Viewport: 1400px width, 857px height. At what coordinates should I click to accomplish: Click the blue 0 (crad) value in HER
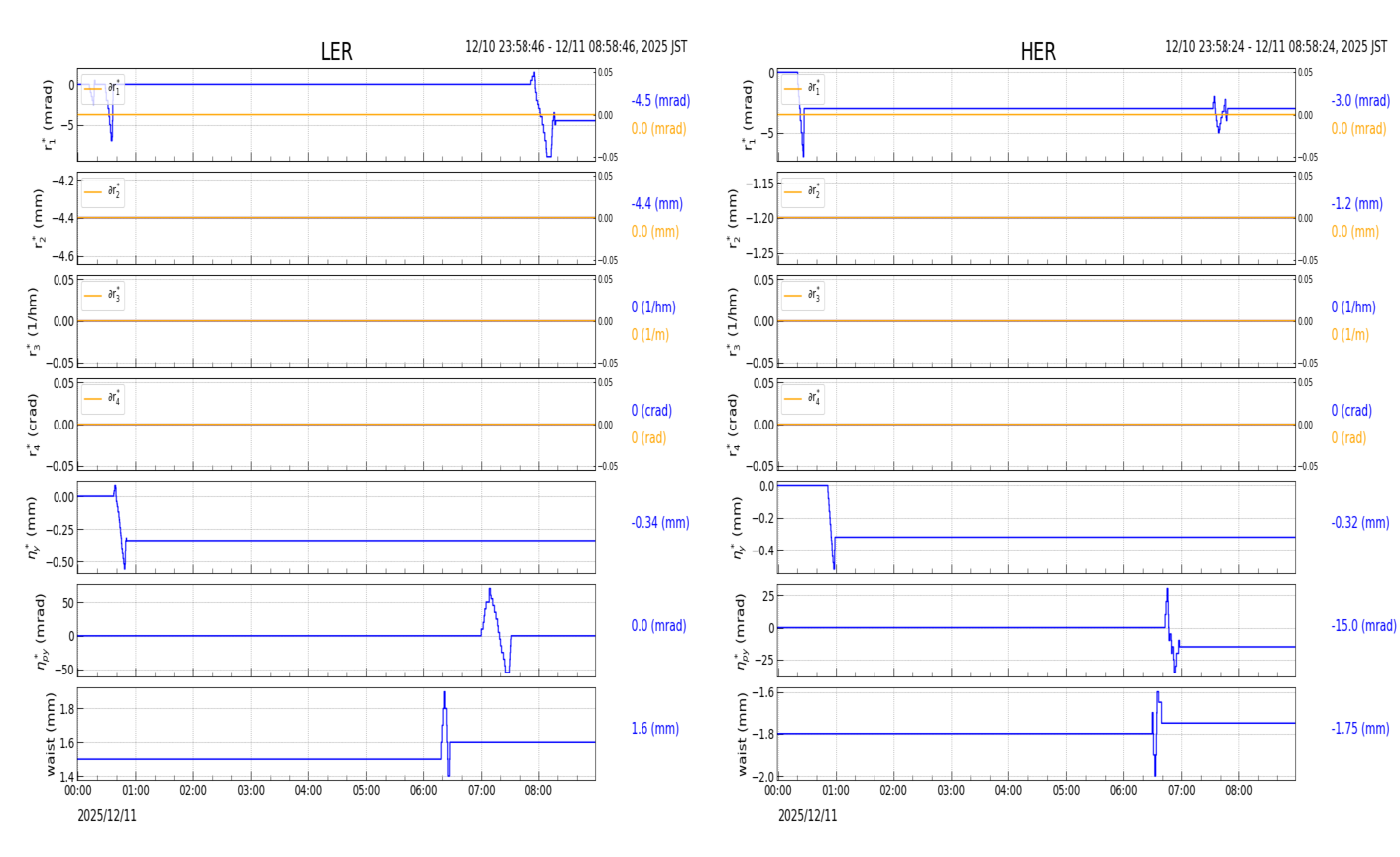[x=1351, y=411]
